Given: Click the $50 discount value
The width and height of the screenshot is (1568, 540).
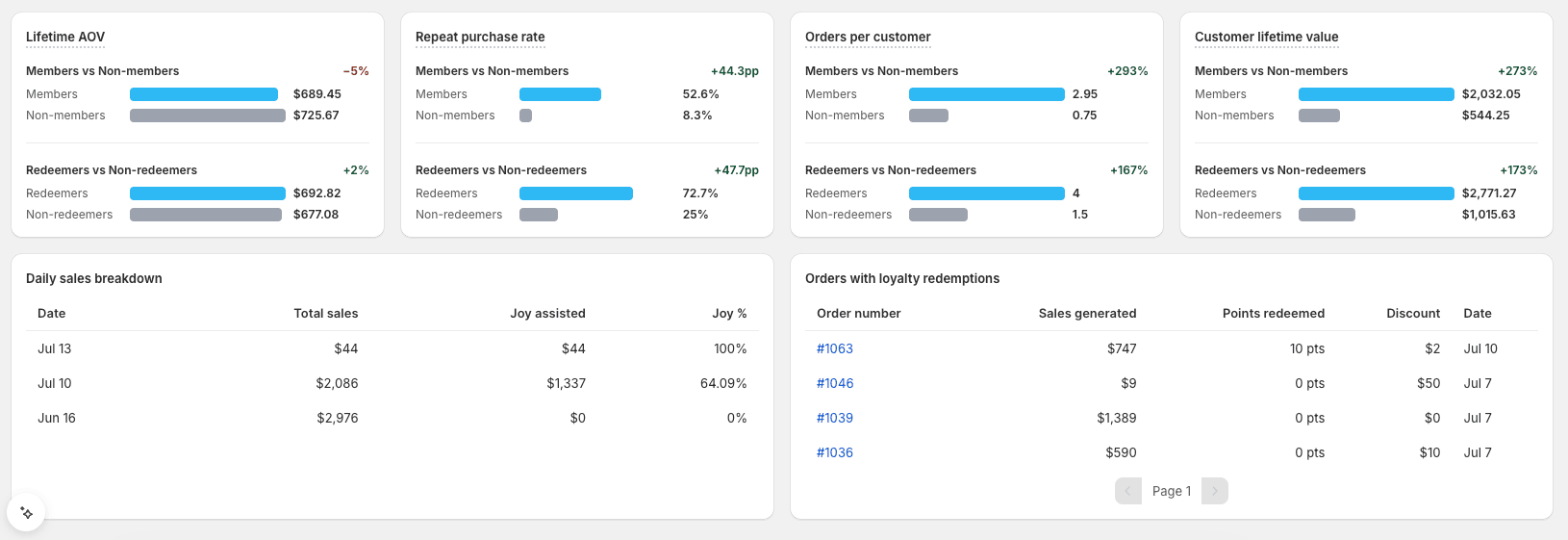Looking at the screenshot, I should tap(1429, 383).
